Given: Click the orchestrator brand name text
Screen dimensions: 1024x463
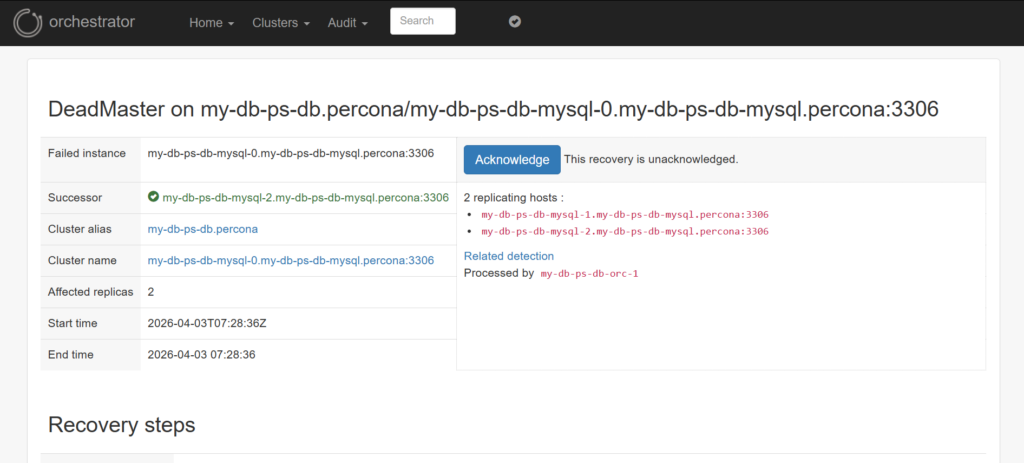Looking at the screenshot, I should tap(91, 21).
